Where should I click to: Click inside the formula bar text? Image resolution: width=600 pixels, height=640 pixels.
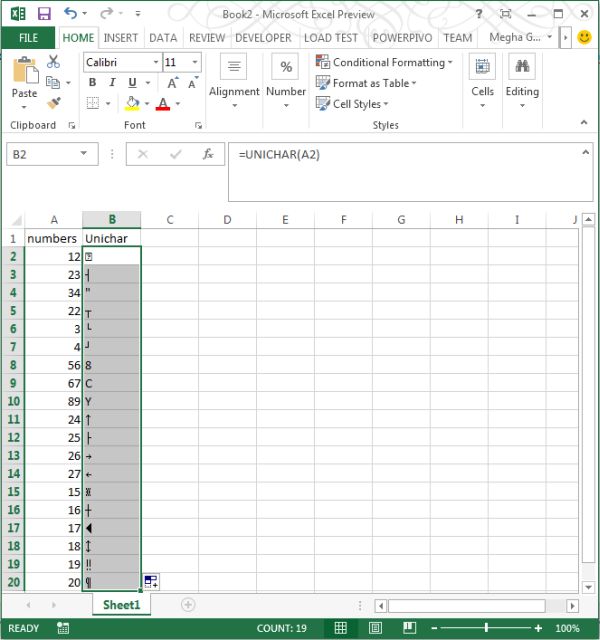(279, 155)
